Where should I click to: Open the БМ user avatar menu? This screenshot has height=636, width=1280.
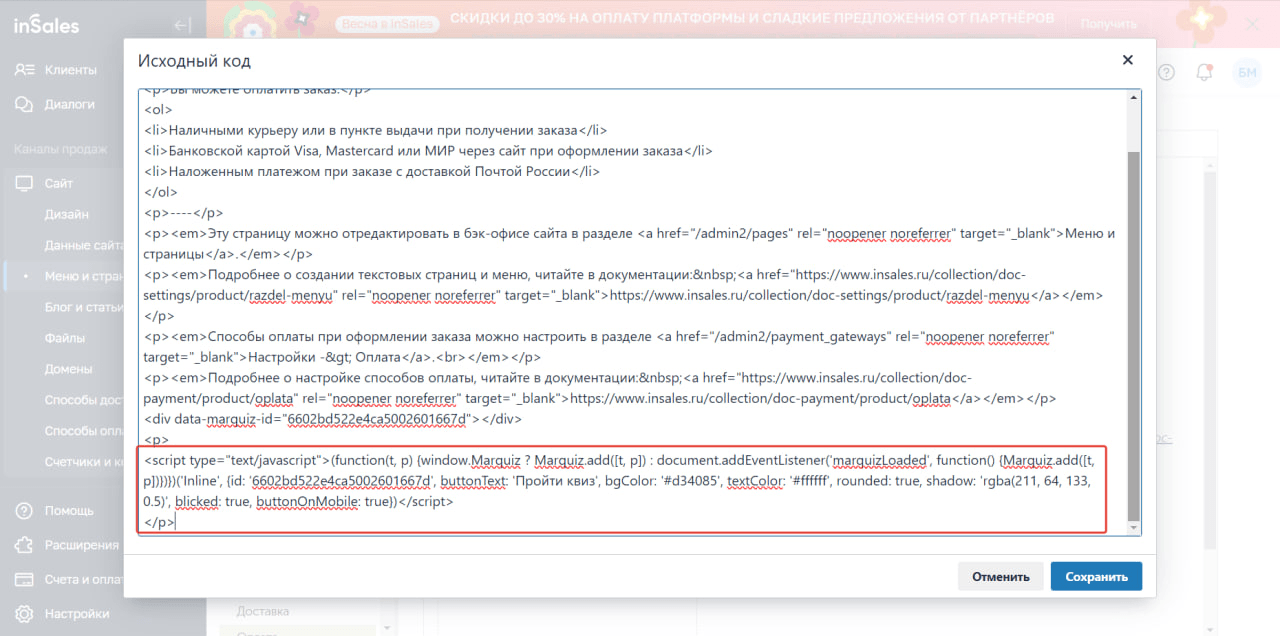(1247, 72)
